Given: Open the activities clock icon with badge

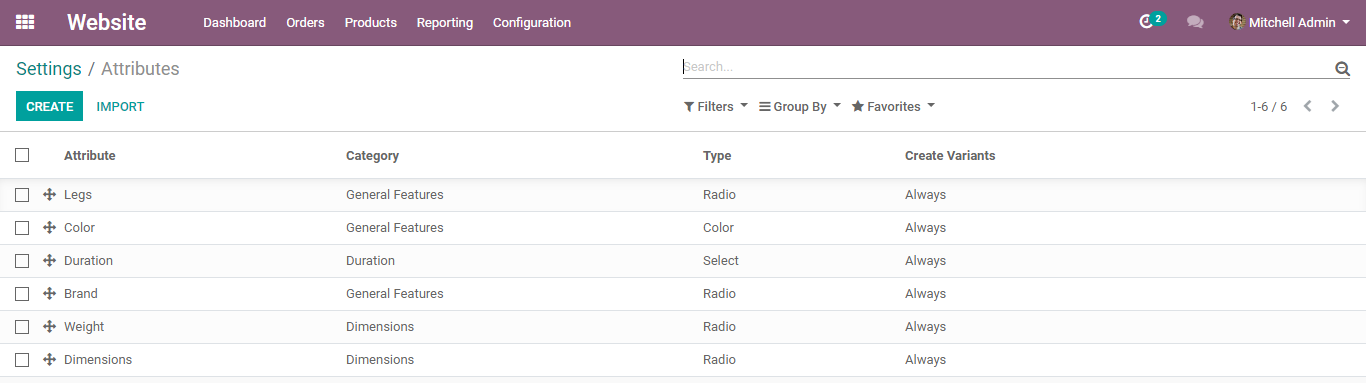Looking at the screenshot, I should [1152, 21].
